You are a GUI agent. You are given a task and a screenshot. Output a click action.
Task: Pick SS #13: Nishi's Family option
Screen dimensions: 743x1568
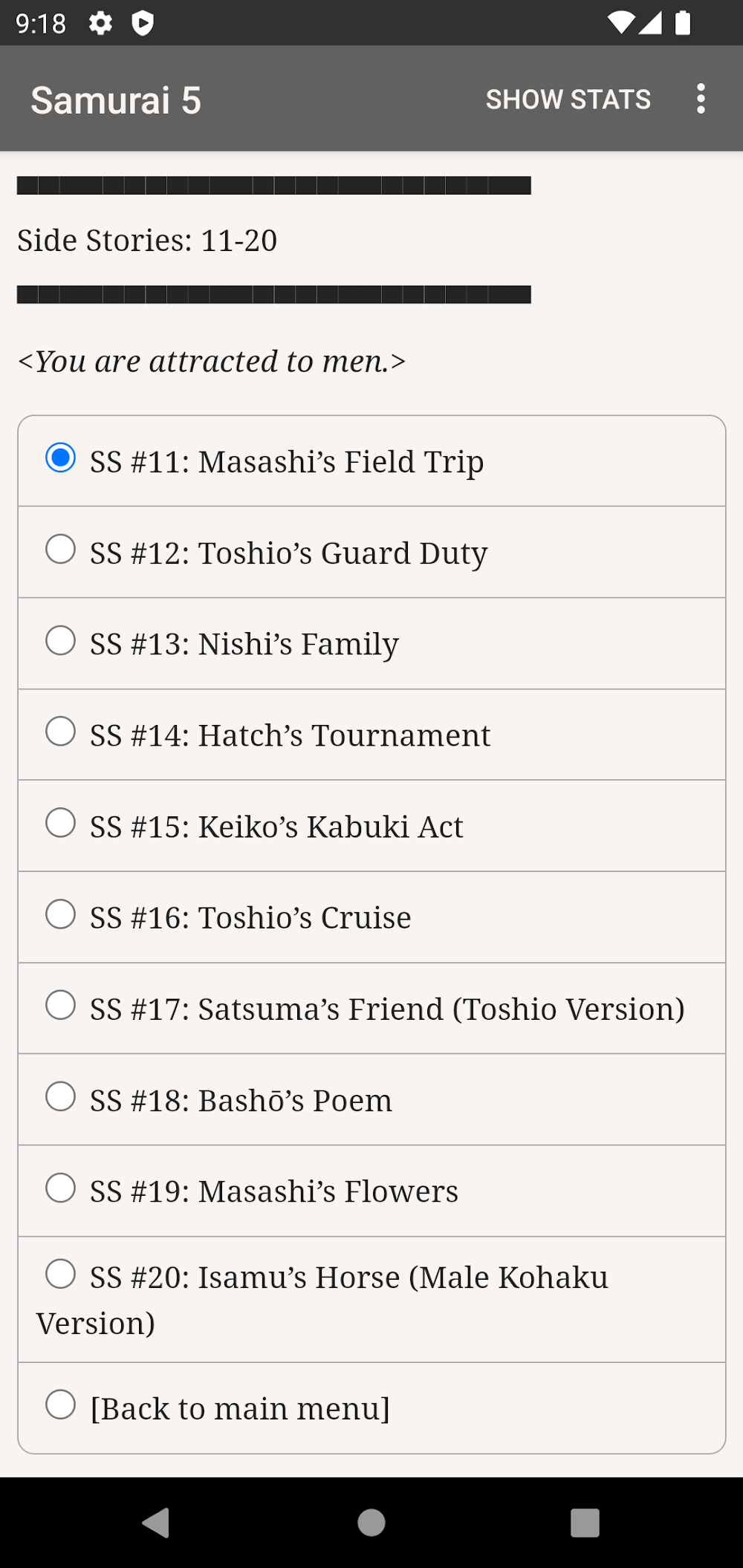point(371,644)
